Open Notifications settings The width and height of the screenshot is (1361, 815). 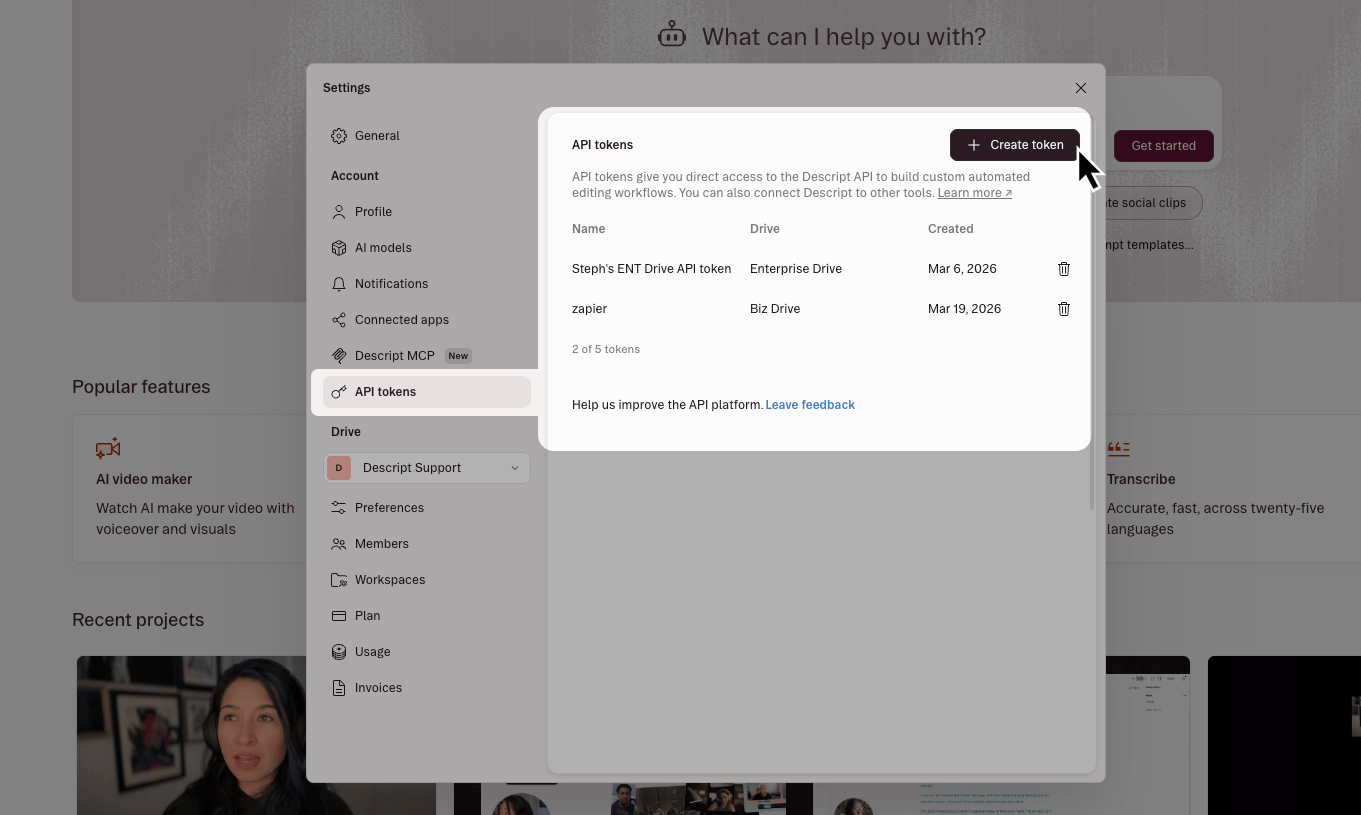[427, 284]
